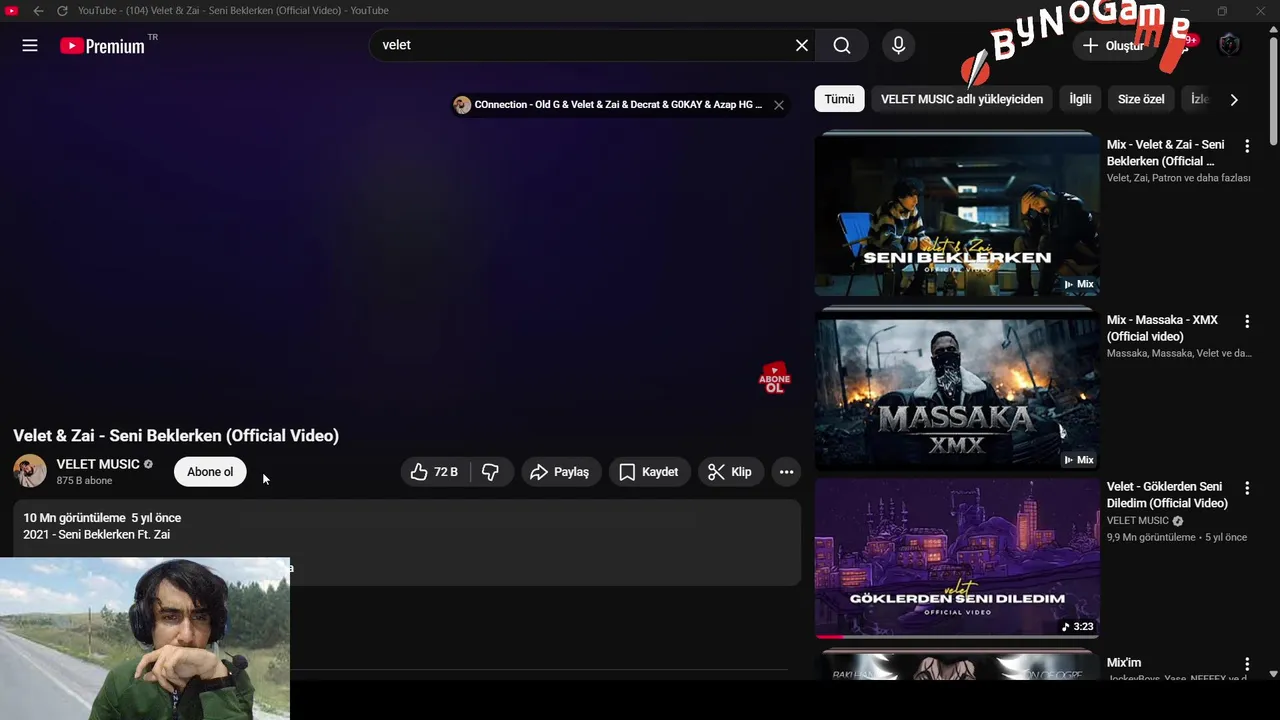Subscribe with Abone ol button
Viewport: 1280px width, 720px height.
coord(210,472)
